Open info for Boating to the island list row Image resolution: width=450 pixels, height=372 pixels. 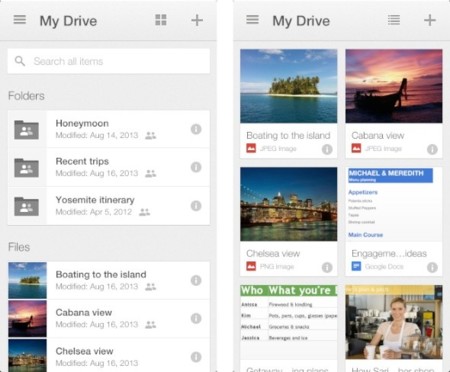click(x=196, y=280)
